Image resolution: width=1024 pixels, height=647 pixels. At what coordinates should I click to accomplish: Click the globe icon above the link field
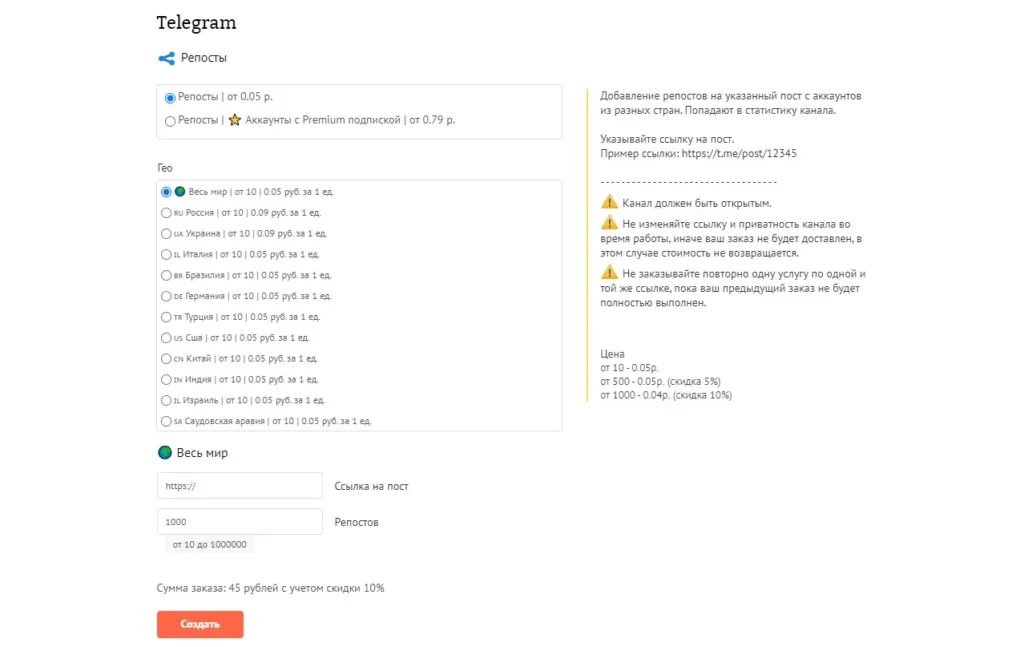pyautogui.click(x=165, y=452)
